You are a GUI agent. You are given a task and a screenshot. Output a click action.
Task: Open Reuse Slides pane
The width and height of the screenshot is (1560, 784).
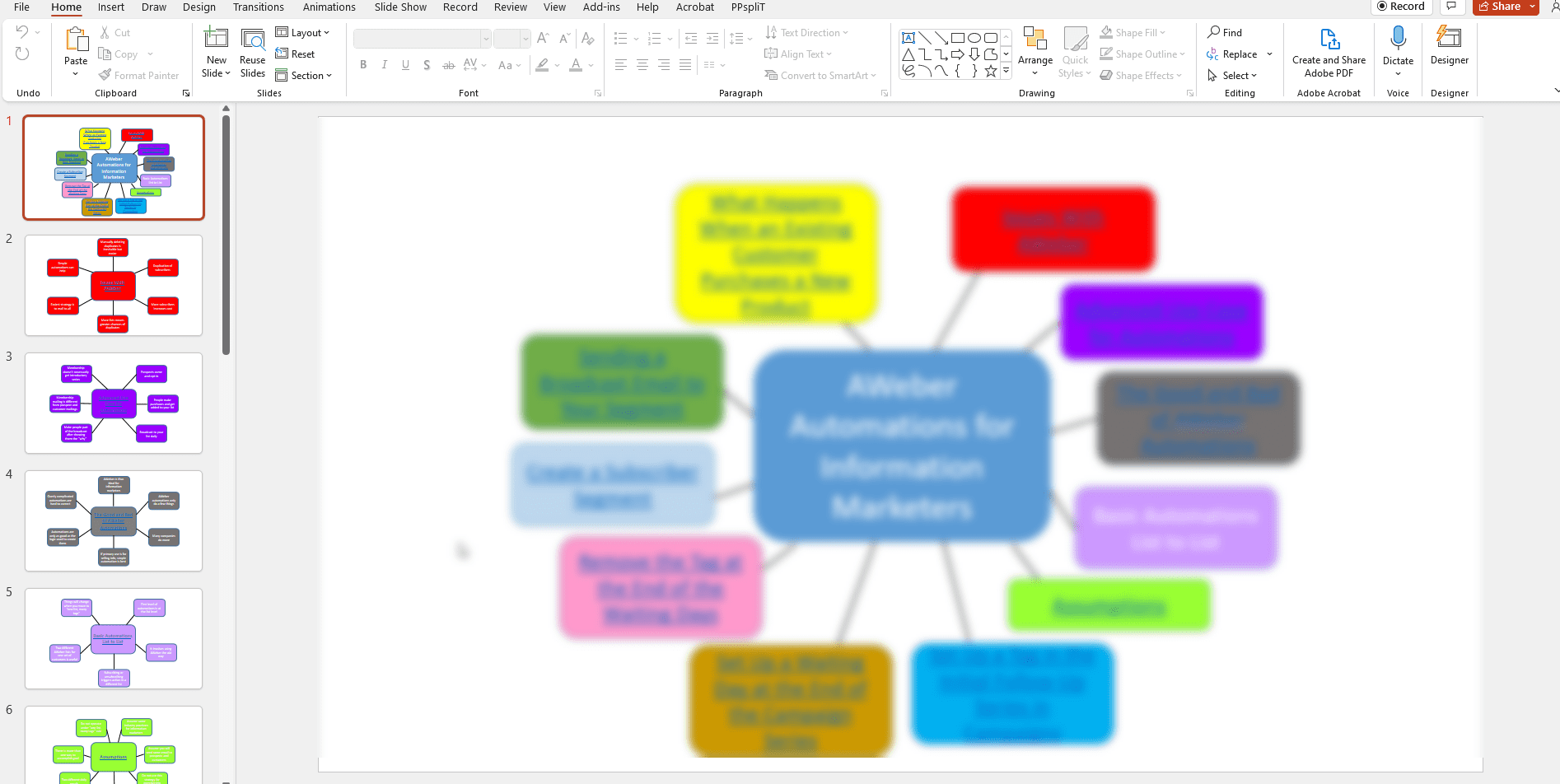pos(253,53)
